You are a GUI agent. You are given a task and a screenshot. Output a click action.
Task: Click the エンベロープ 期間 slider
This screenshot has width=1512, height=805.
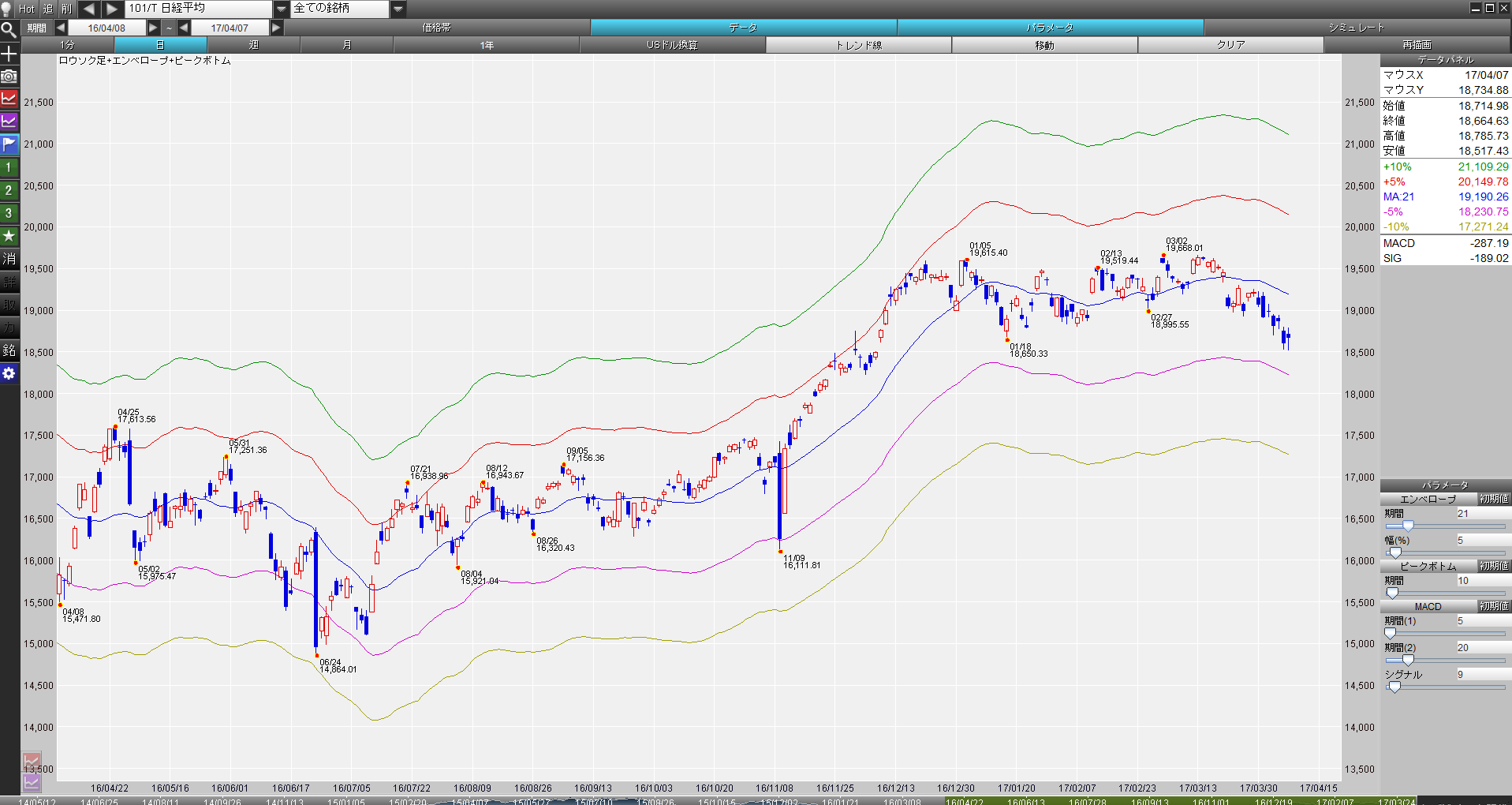pyautogui.click(x=1445, y=526)
